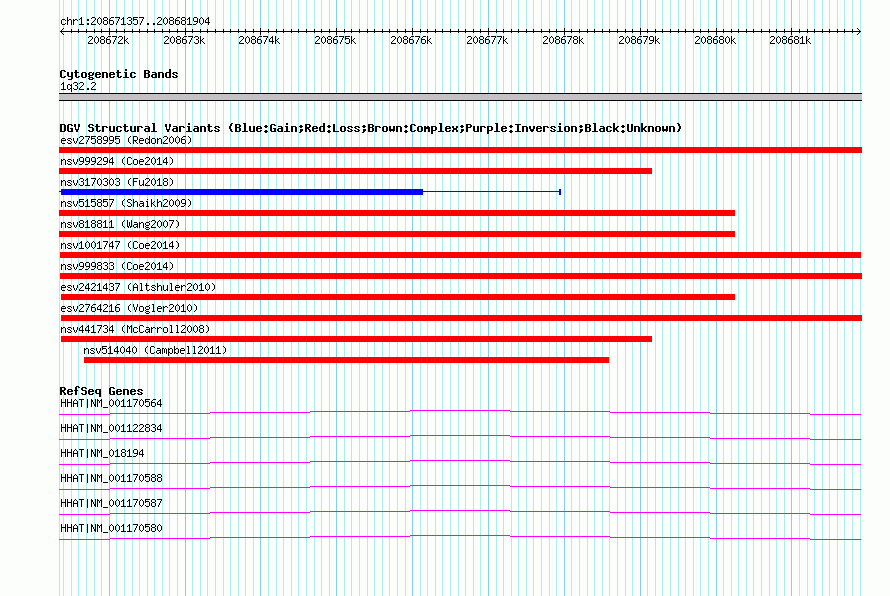890x596 pixels.
Task: Select the 1q32.2 band label
Action: coord(78,86)
